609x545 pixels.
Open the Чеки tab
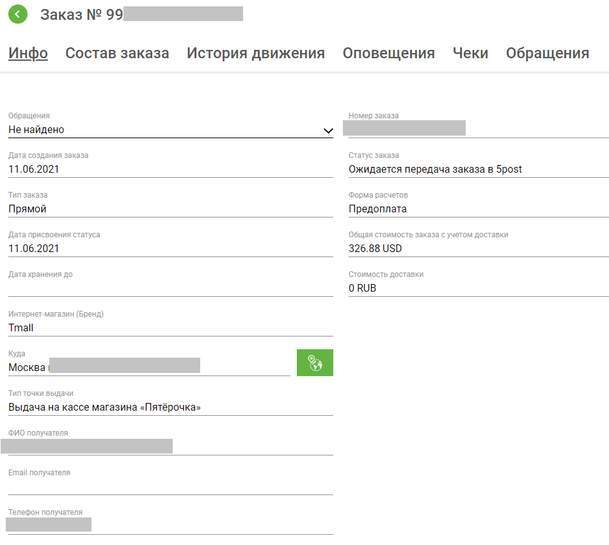470,53
